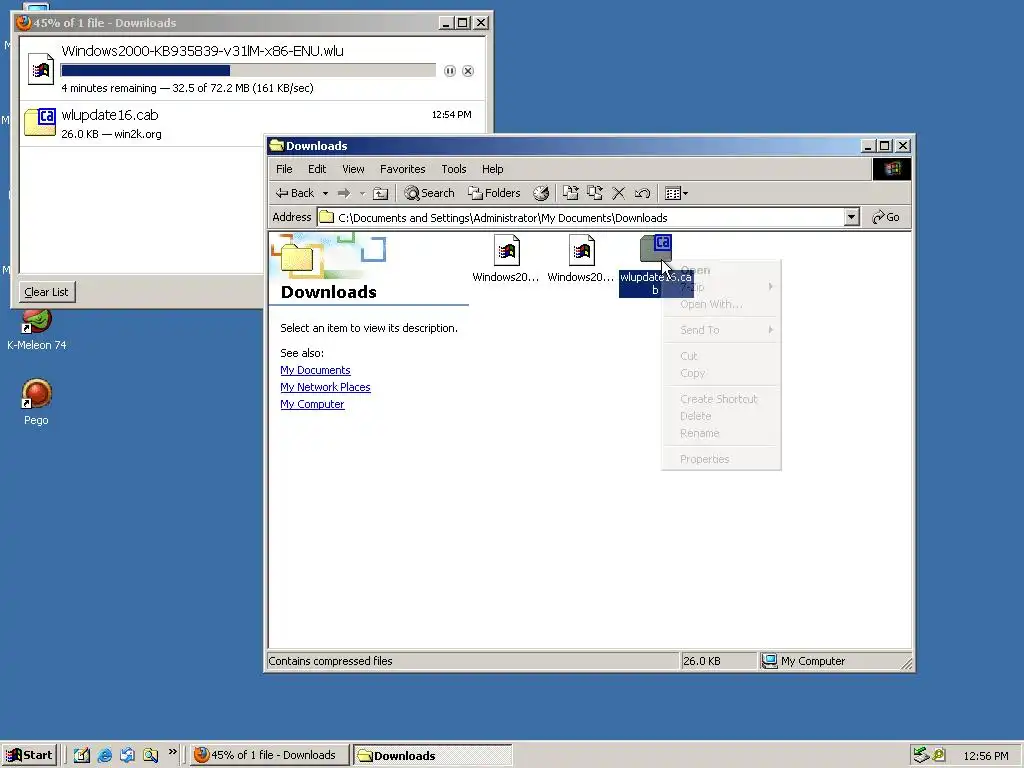This screenshot has width=1024, height=768.
Task: Expand the Send To submenu
Action: 721,330
